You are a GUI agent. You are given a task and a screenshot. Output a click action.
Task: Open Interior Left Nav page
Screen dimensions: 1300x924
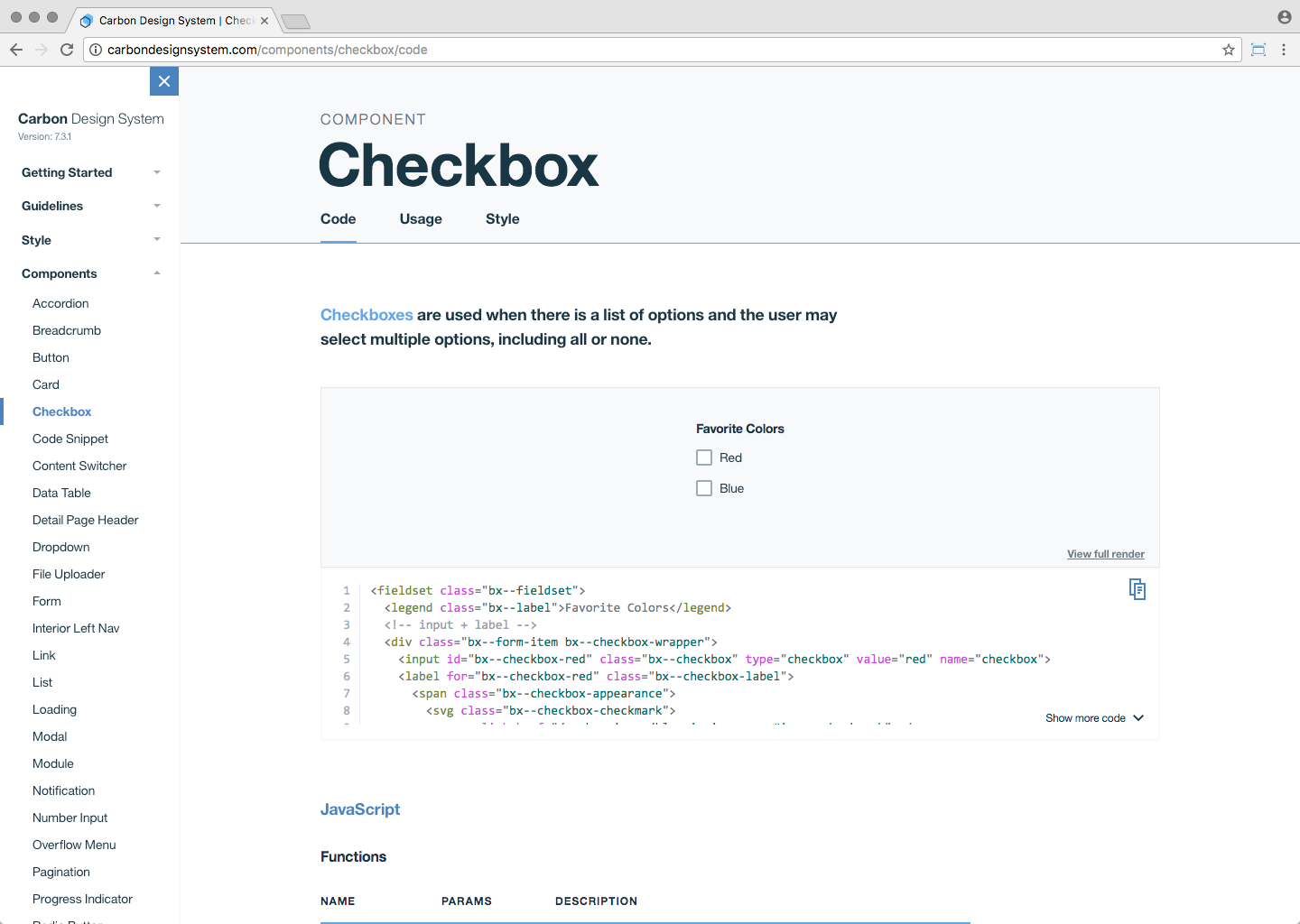[76, 628]
